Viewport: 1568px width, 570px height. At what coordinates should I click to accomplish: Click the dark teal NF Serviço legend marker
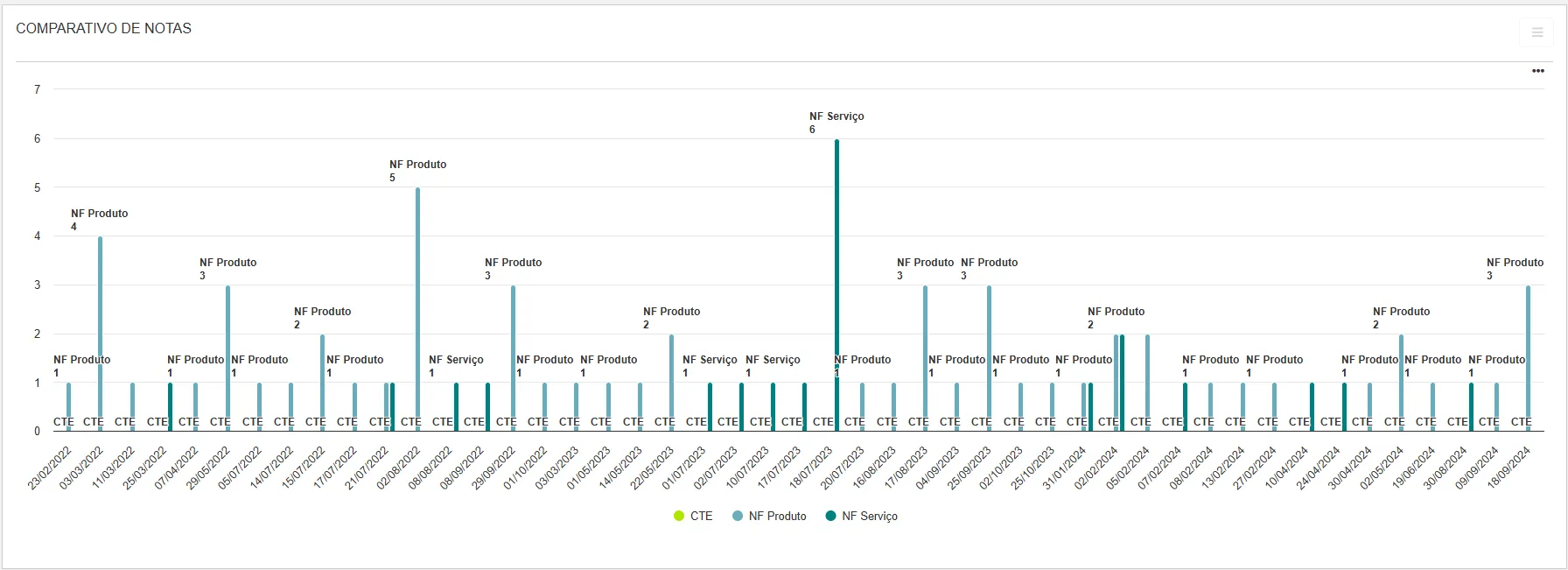[830, 516]
